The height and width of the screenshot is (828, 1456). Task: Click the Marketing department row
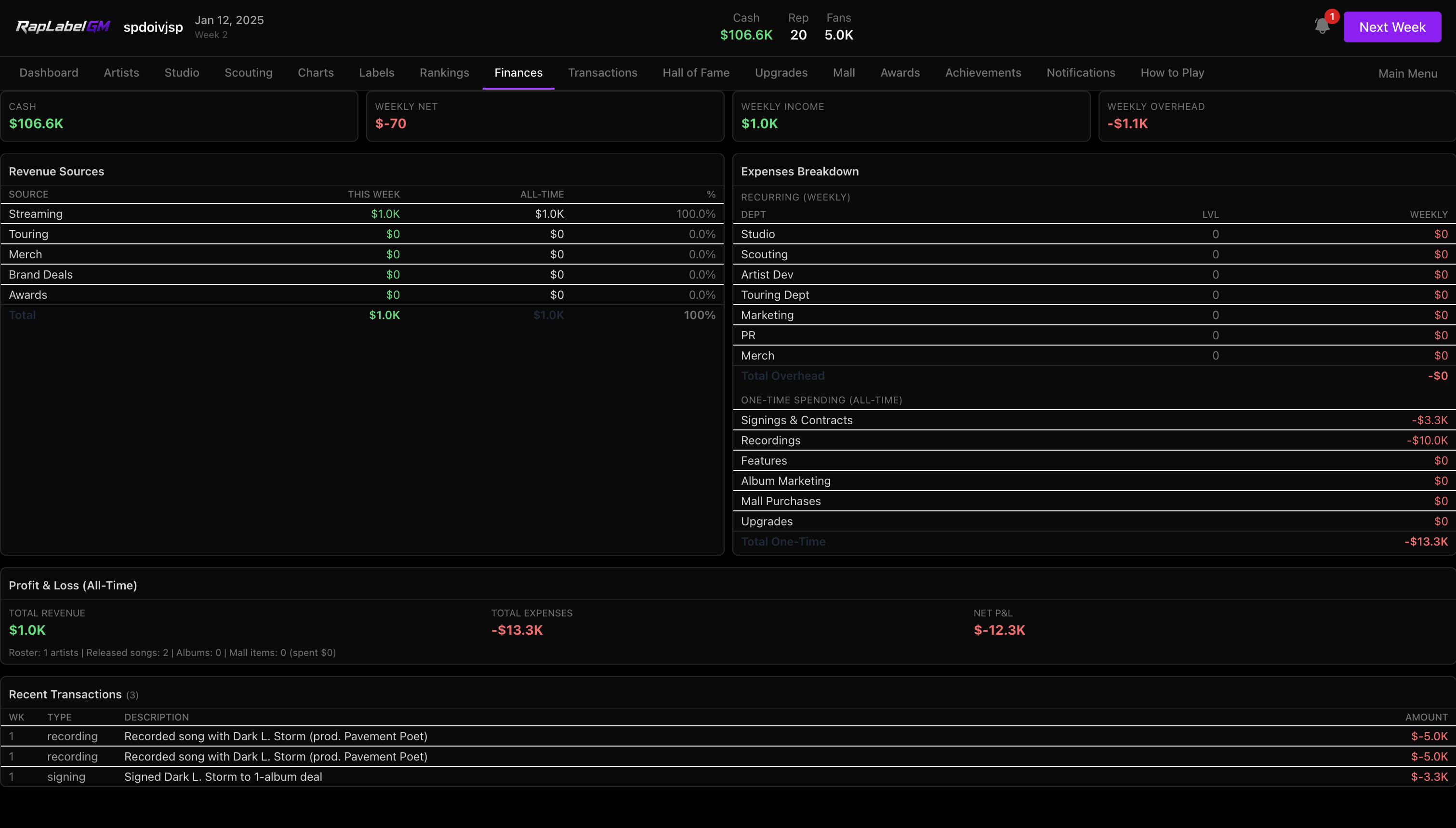[1094, 315]
